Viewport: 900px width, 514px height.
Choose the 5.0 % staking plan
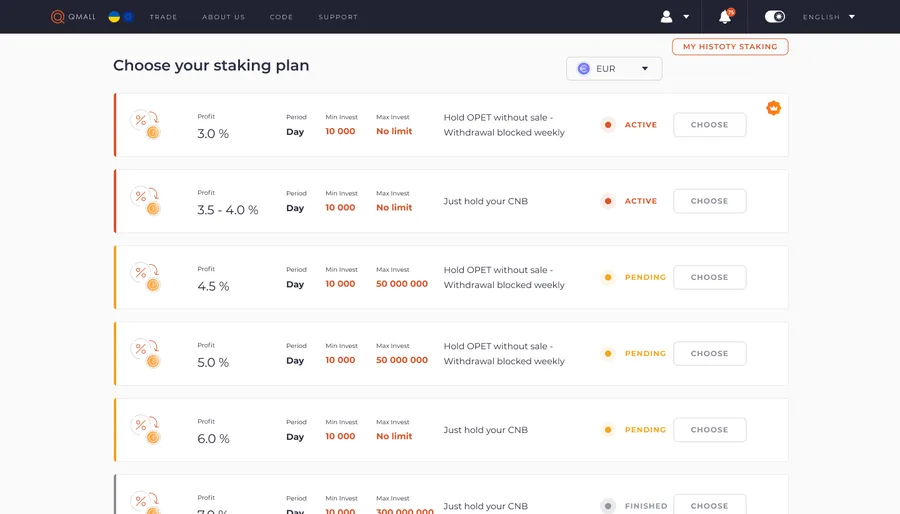709,353
